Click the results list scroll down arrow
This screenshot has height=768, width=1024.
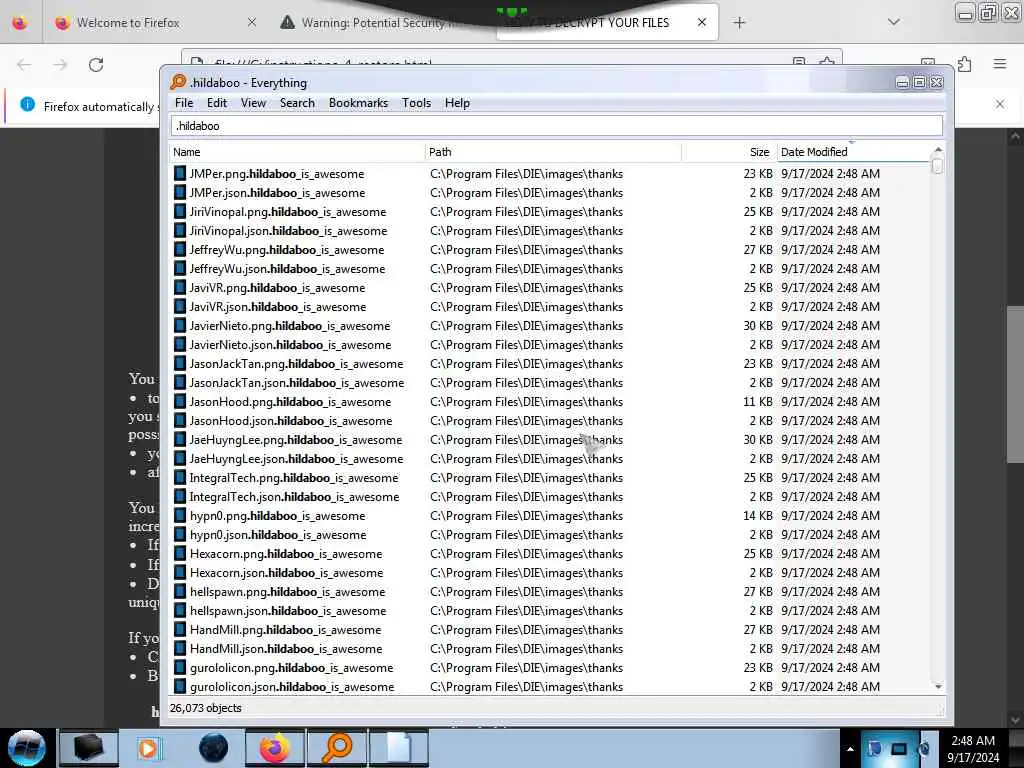point(938,686)
